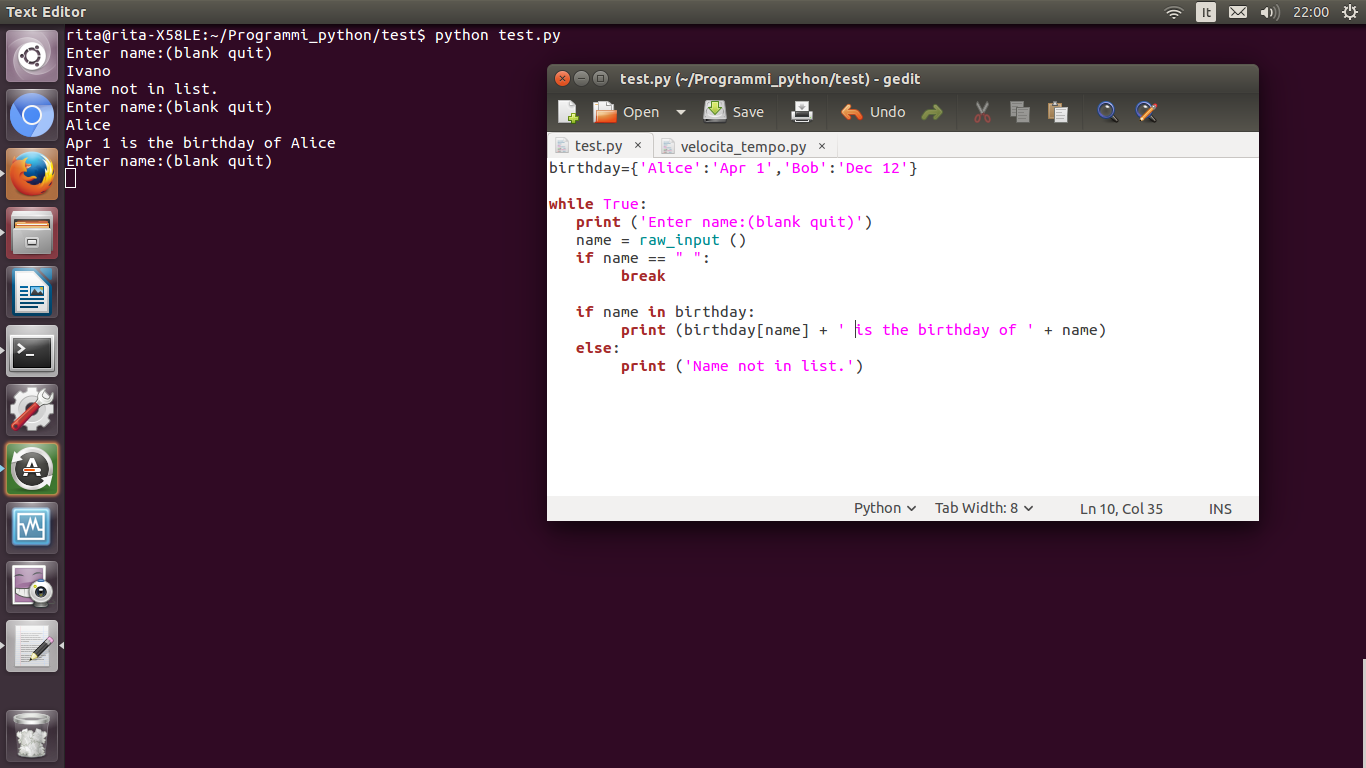The height and width of the screenshot is (768, 1366).
Task: Open System Monitor from launcher
Action: tap(32, 528)
